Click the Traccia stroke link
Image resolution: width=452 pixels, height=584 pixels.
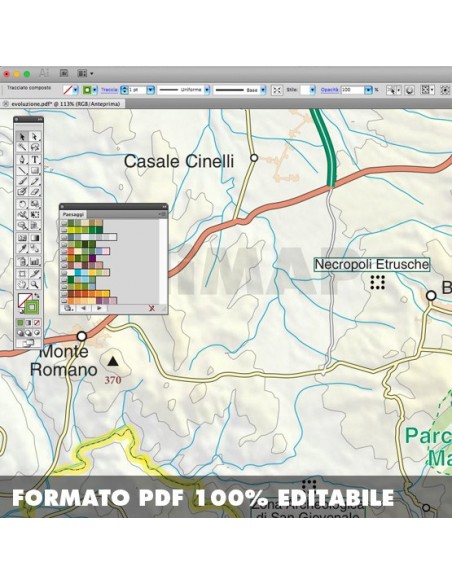pyautogui.click(x=109, y=90)
